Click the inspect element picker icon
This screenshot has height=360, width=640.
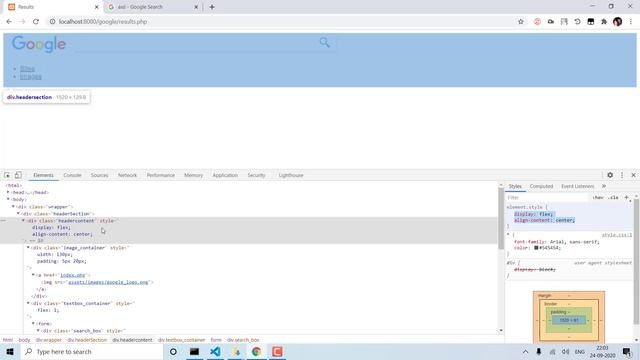[7, 175]
